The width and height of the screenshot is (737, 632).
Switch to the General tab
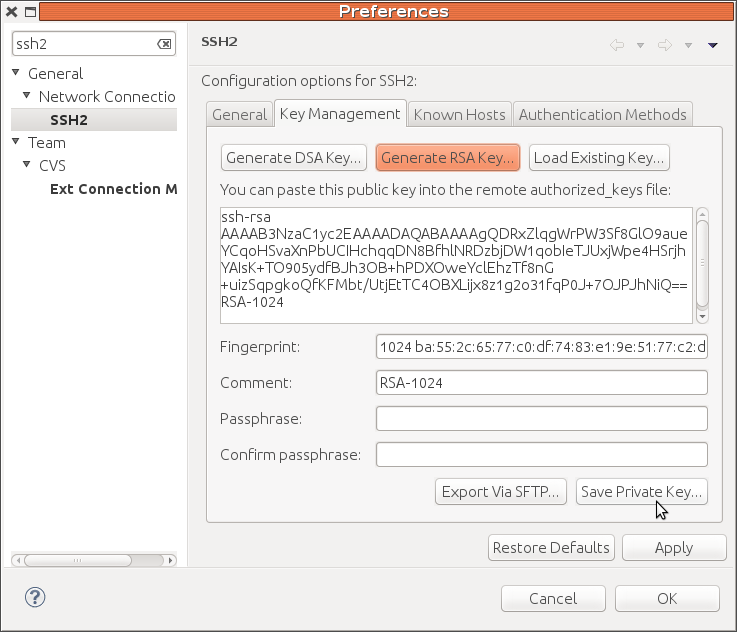(x=239, y=115)
